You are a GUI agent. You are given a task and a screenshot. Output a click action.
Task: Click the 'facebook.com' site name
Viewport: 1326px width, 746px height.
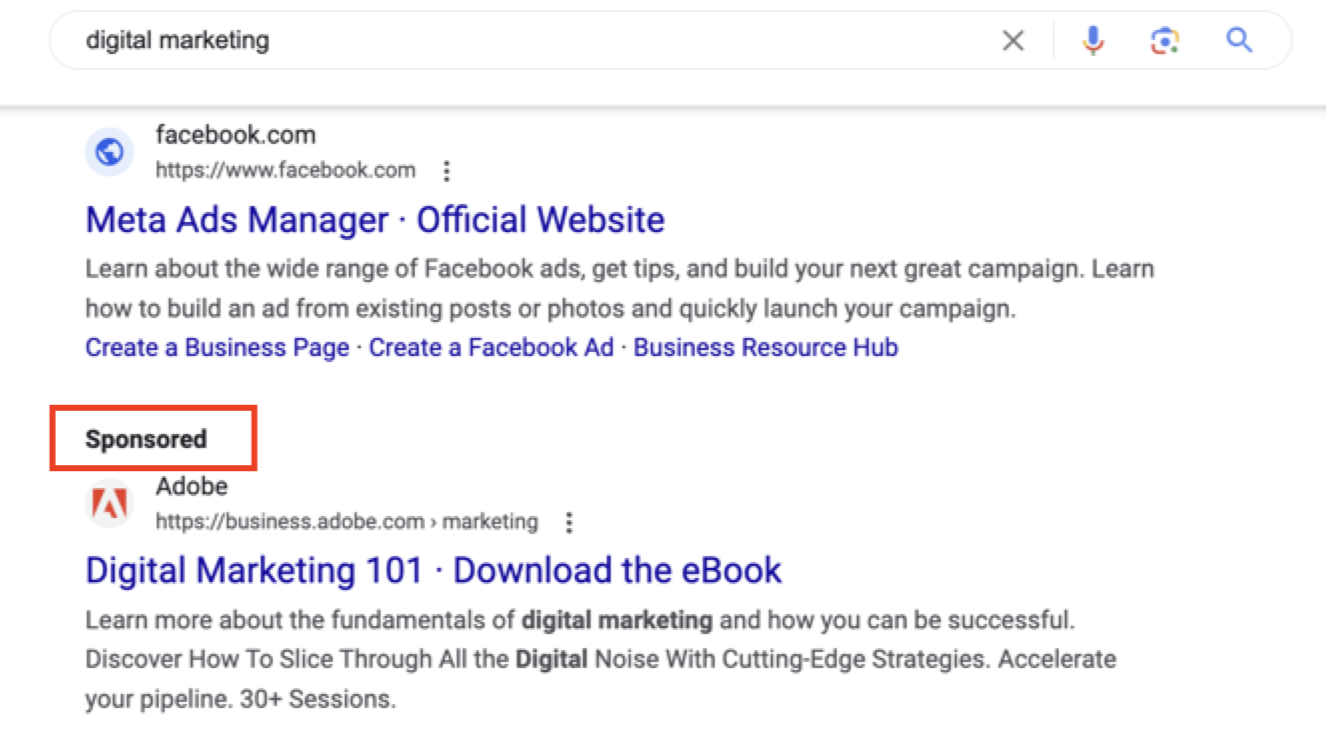point(235,135)
